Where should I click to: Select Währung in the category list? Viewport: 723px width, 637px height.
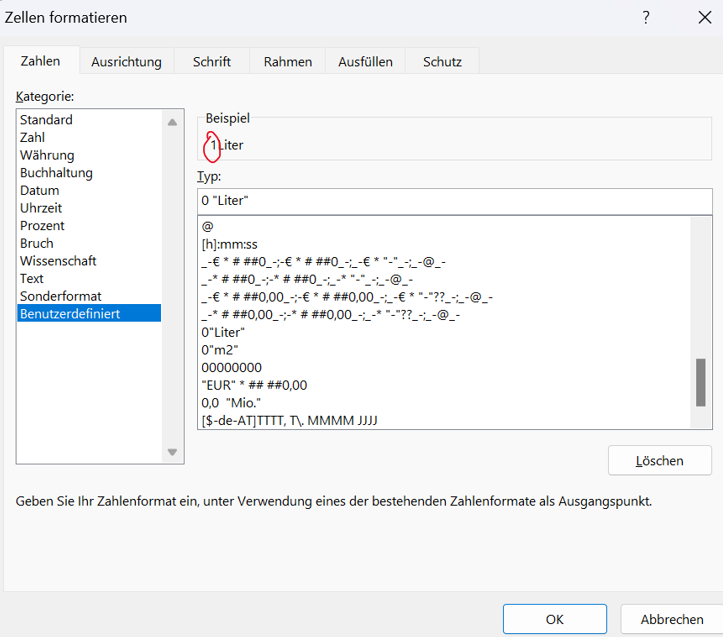(46, 155)
